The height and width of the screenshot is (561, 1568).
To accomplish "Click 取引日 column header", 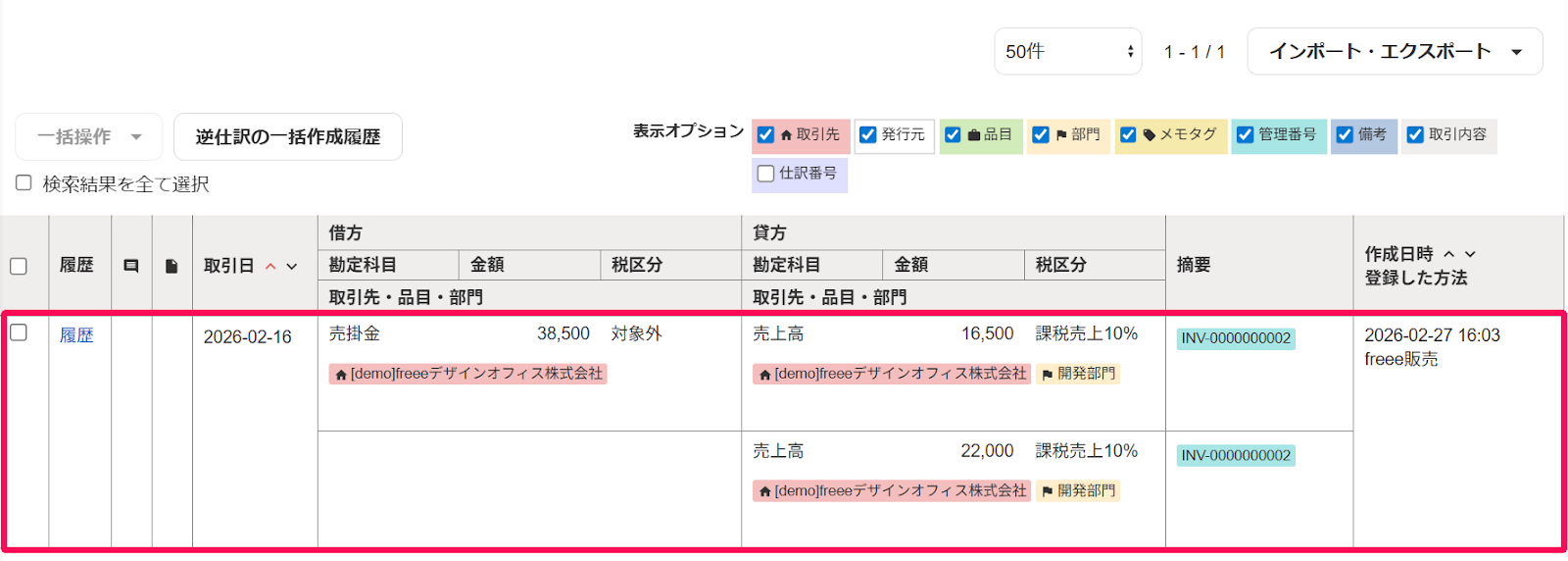I will click(228, 266).
